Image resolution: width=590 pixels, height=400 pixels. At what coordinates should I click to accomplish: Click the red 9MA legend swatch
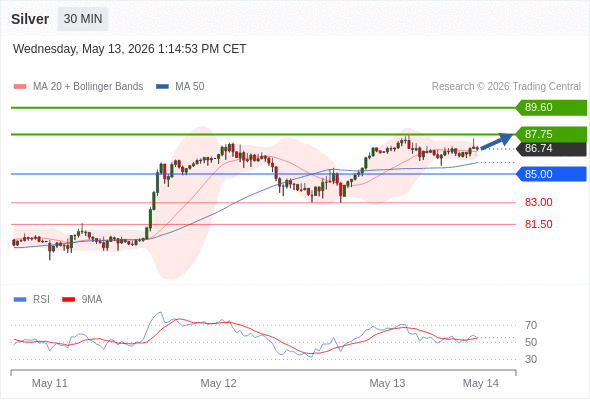68,300
